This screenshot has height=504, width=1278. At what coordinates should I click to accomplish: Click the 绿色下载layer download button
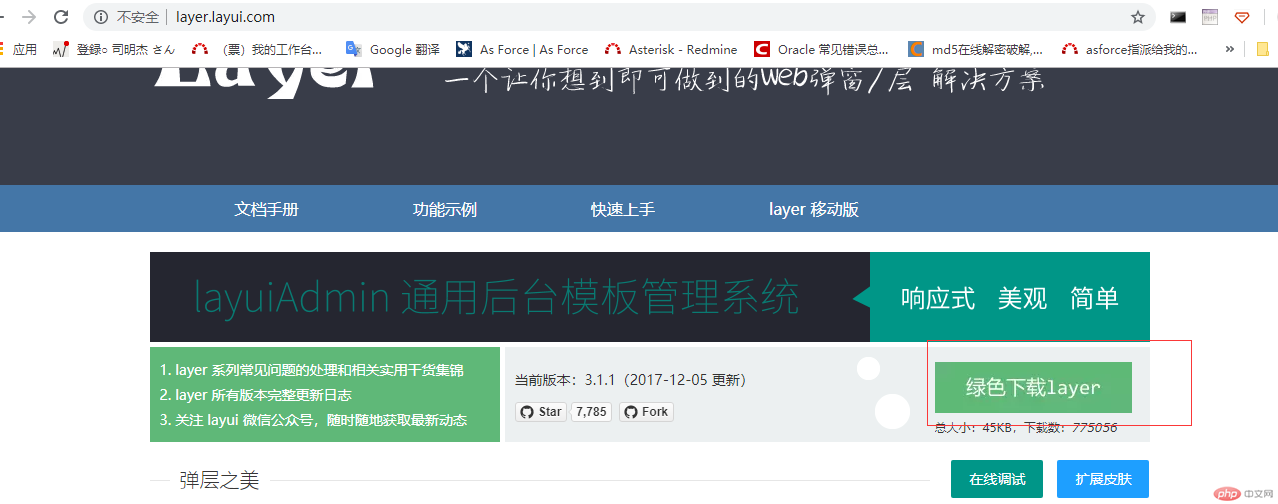pyautogui.click(x=1033, y=387)
